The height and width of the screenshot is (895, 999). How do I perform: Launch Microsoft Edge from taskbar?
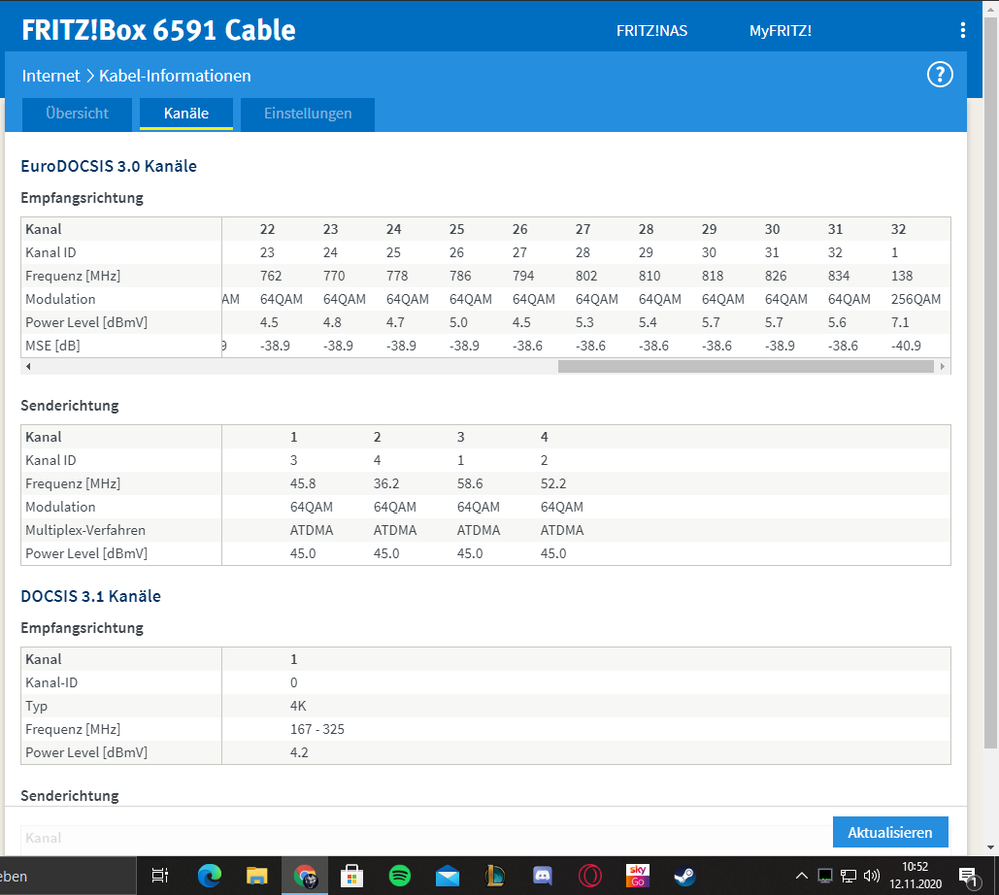click(x=209, y=876)
